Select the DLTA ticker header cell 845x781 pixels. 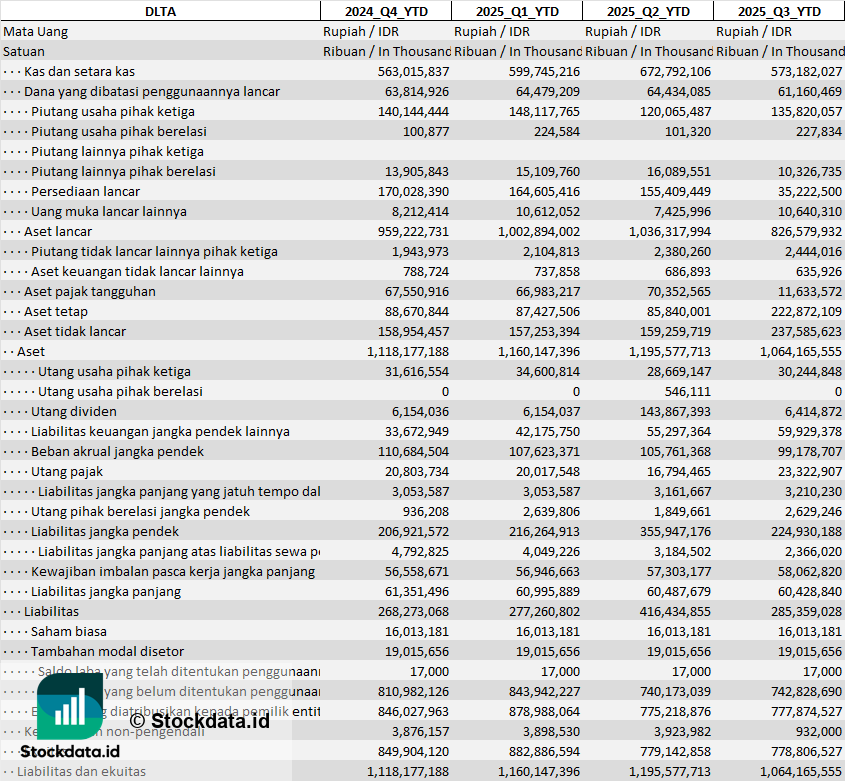coord(160,11)
